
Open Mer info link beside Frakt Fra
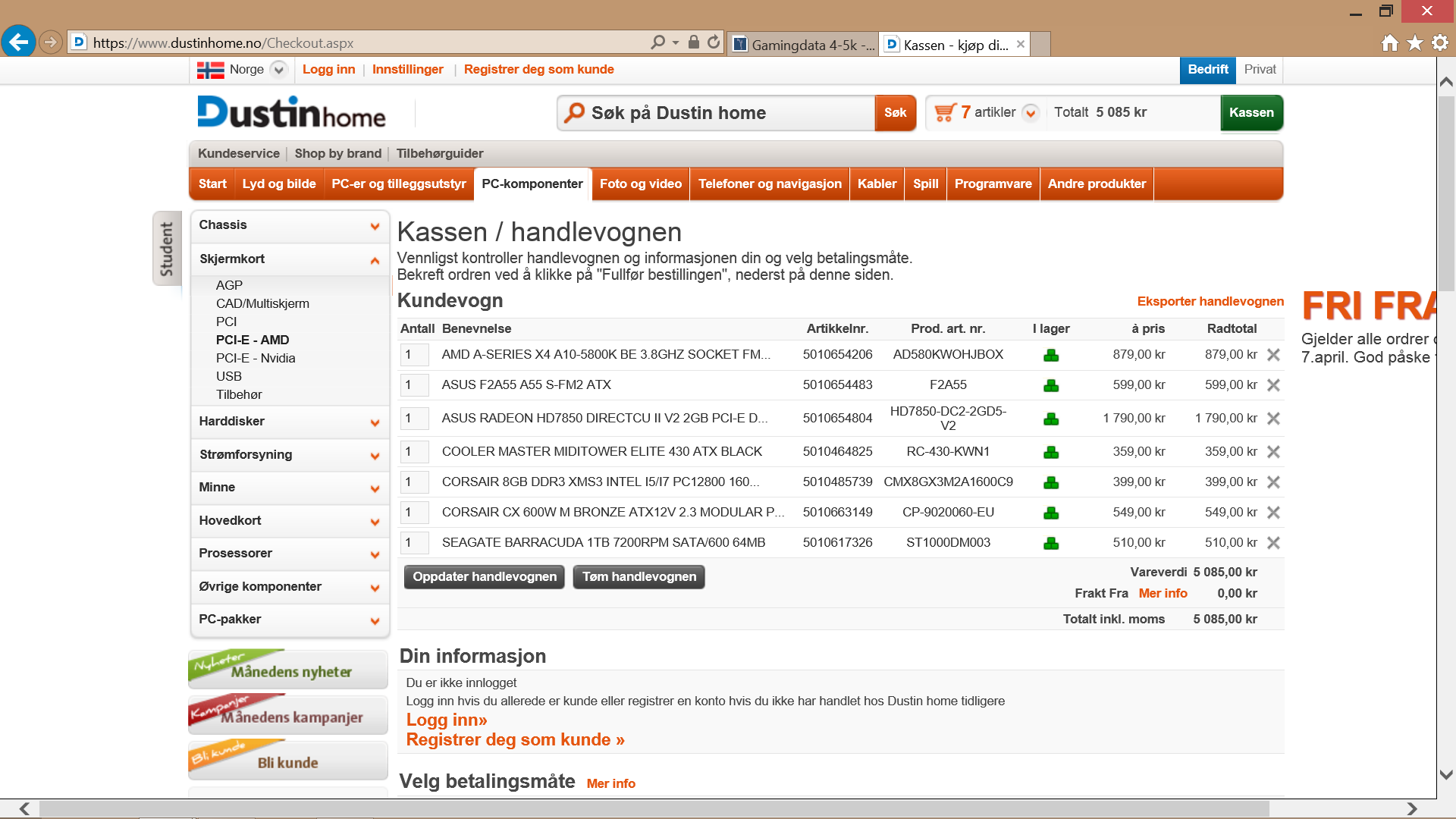click(x=1163, y=594)
